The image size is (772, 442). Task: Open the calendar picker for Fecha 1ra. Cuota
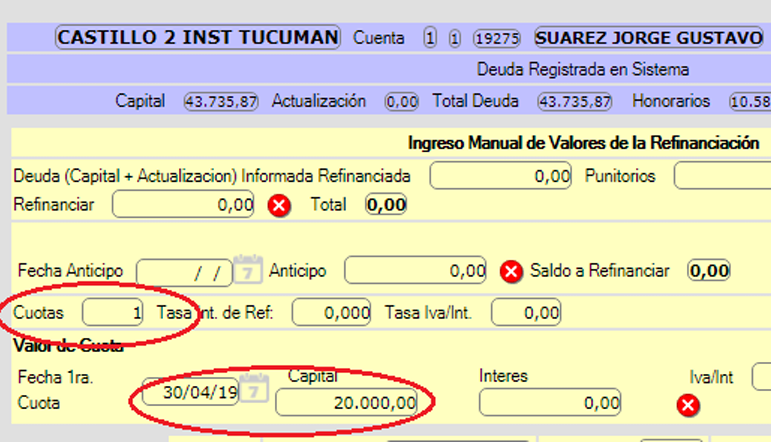(254, 392)
